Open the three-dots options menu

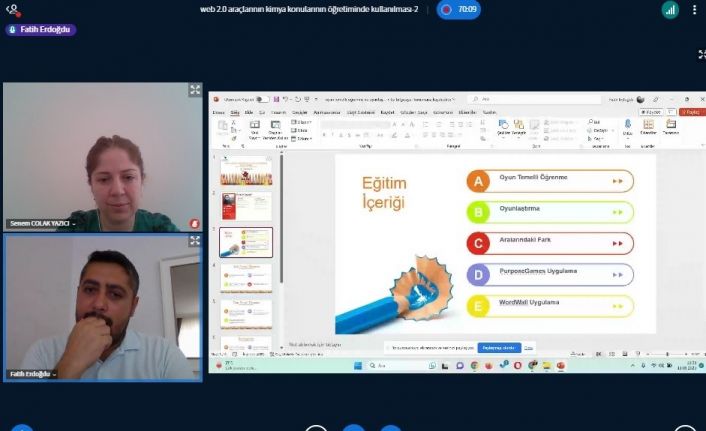[696, 10]
